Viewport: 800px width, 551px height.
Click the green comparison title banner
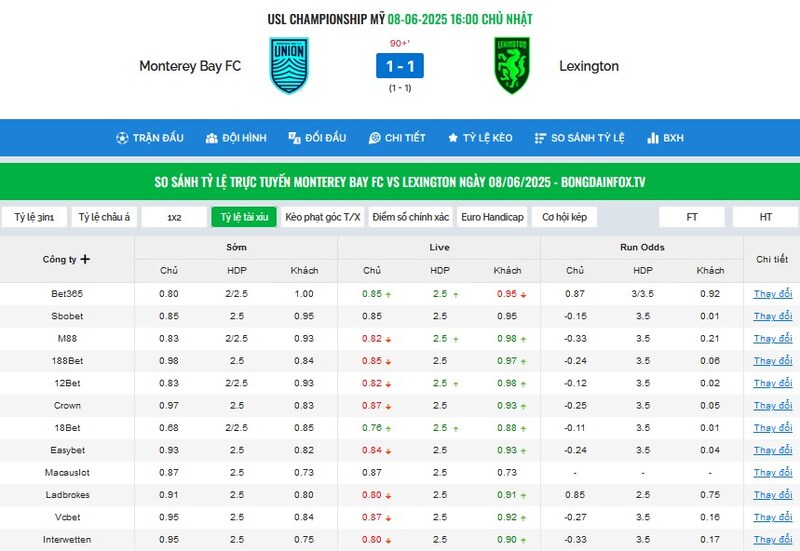pyautogui.click(x=400, y=182)
